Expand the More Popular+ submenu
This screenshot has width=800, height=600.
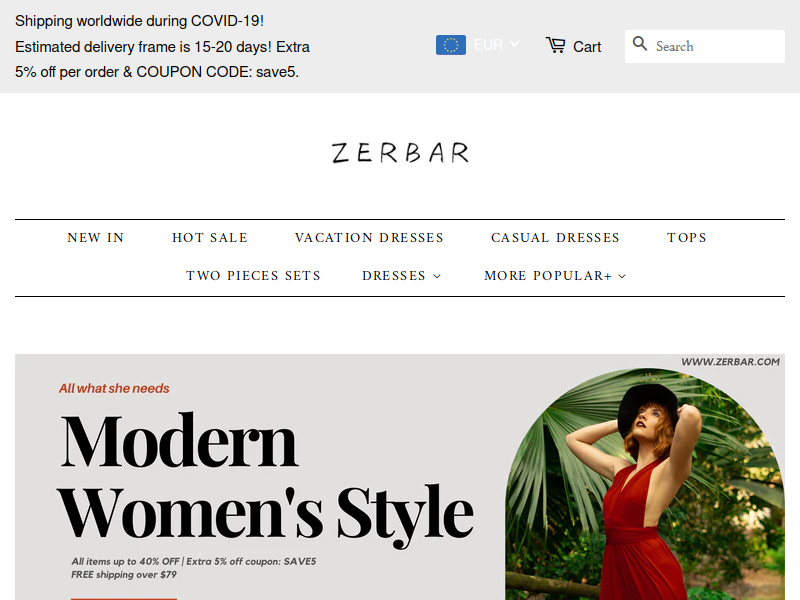(x=555, y=276)
